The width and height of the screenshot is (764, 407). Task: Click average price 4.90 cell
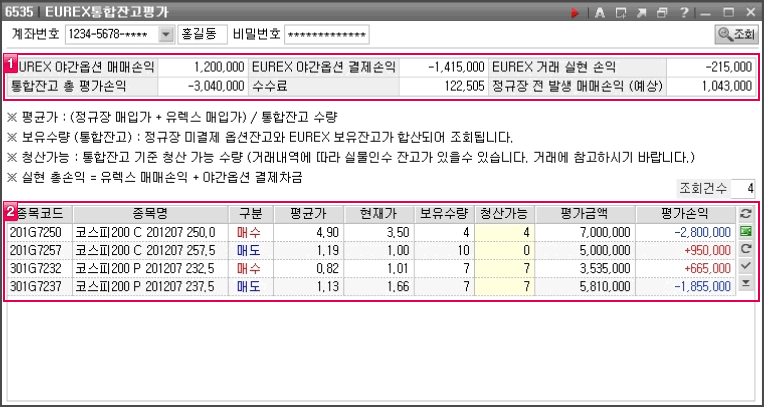[x=308, y=233]
